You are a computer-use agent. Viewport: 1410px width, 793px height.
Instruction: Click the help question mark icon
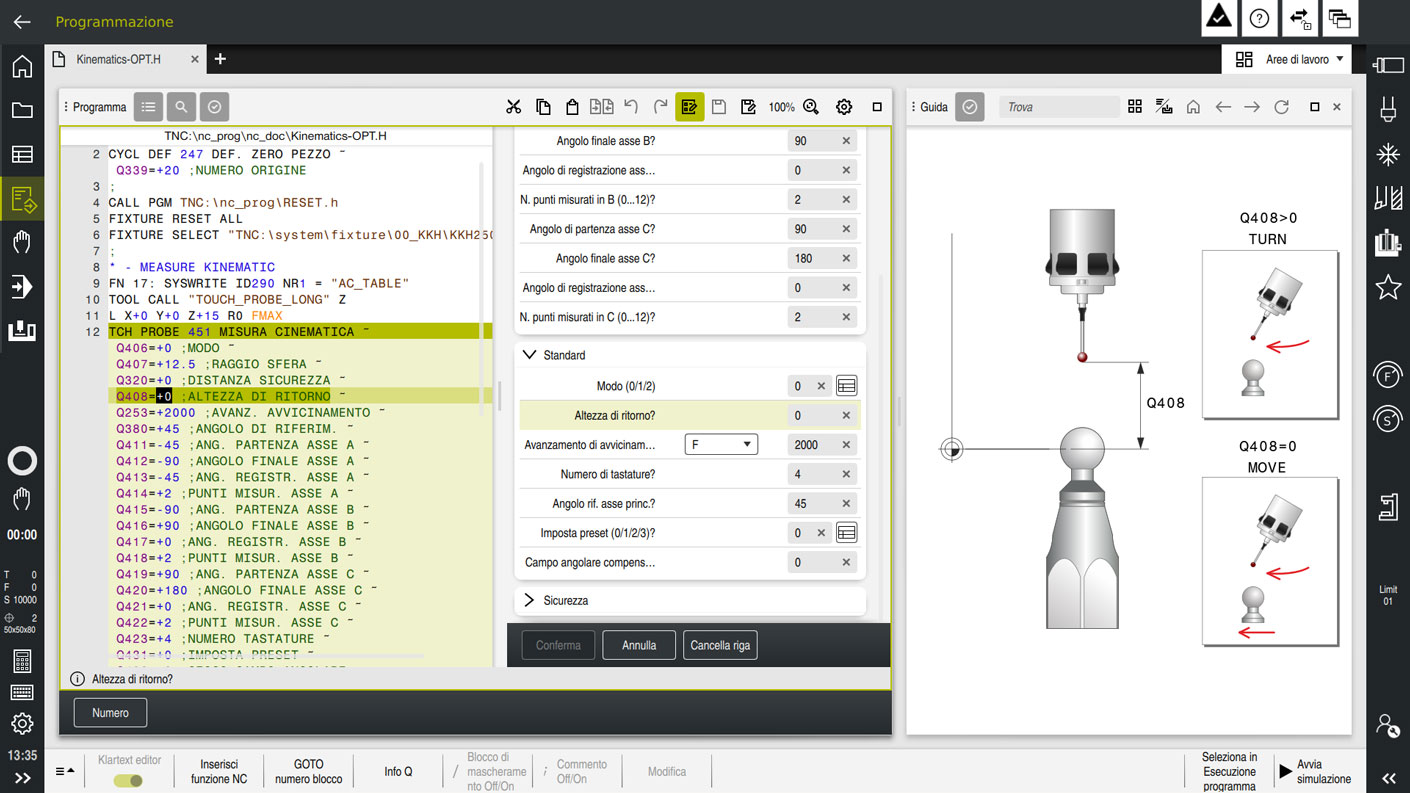pyautogui.click(x=1259, y=19)
